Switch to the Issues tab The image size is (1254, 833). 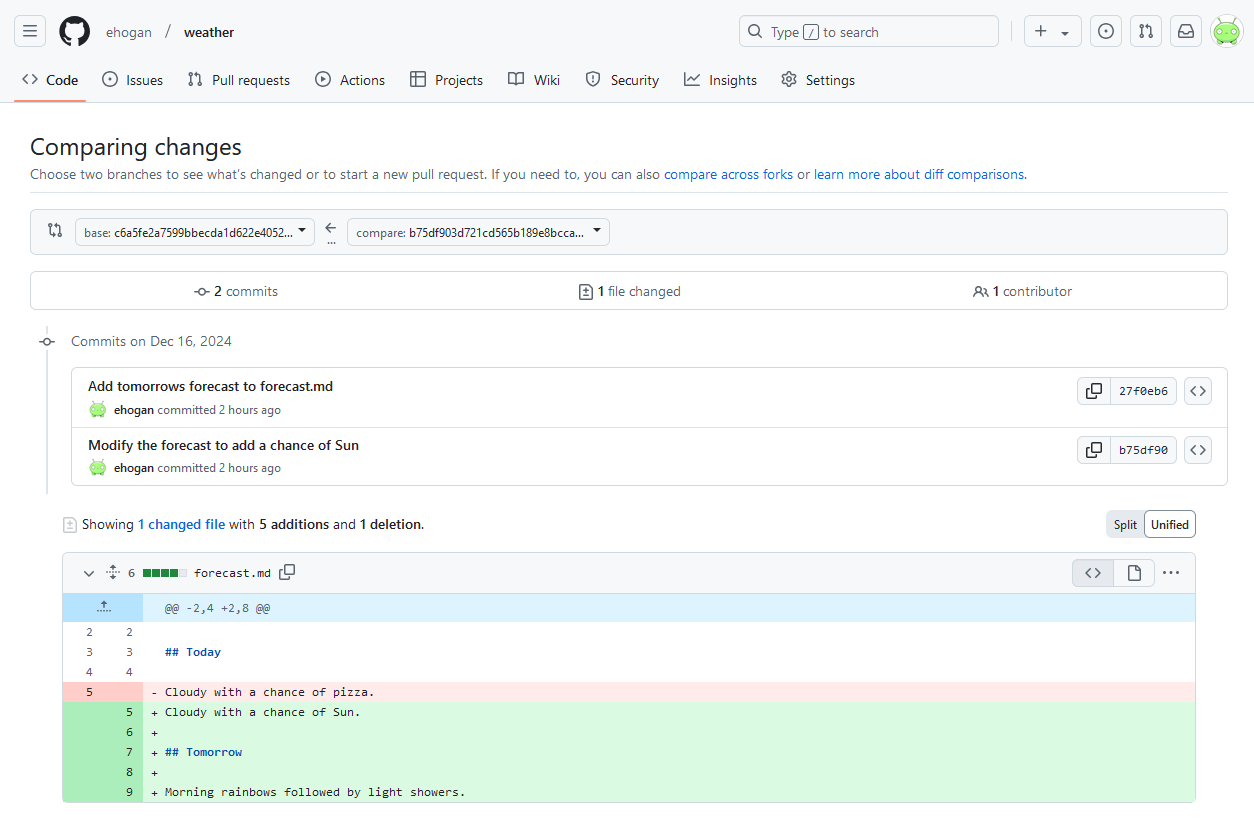(132, 80)
